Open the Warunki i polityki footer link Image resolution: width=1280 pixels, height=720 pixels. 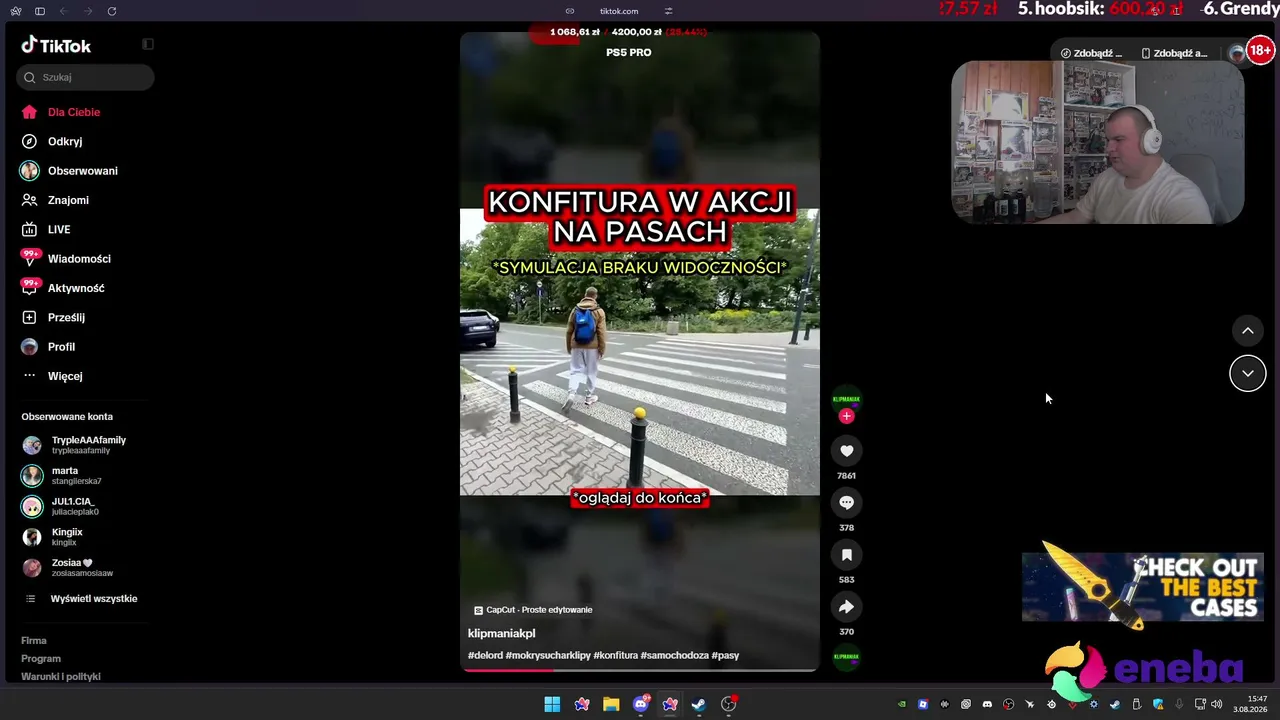(x=61, y=677)
